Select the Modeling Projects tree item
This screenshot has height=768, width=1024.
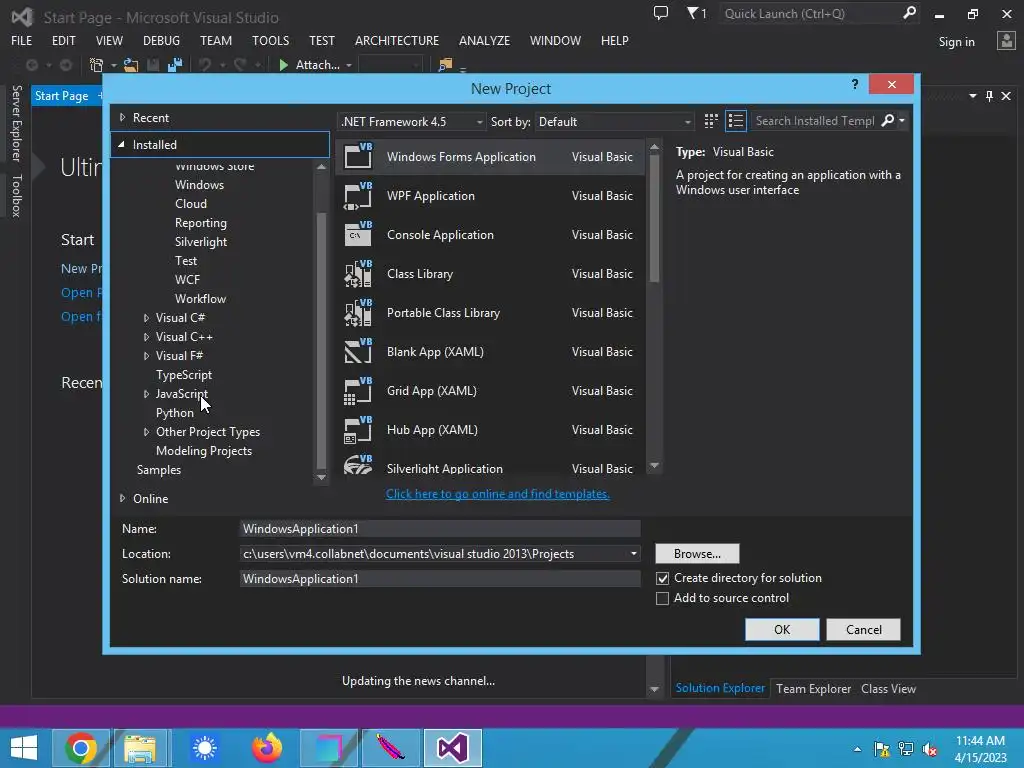(204, 451)
